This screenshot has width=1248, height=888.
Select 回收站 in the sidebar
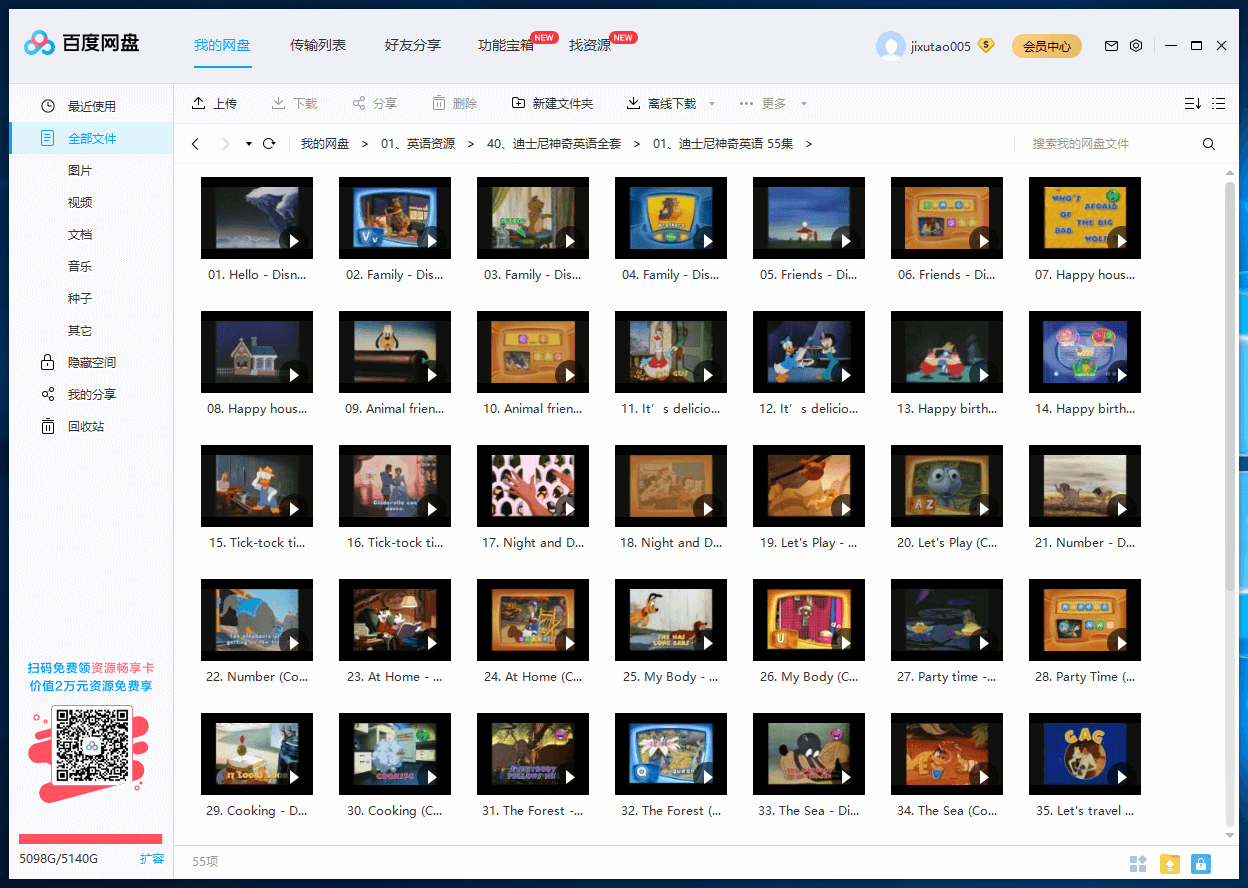pyautogui.click(x=85, y=427)
